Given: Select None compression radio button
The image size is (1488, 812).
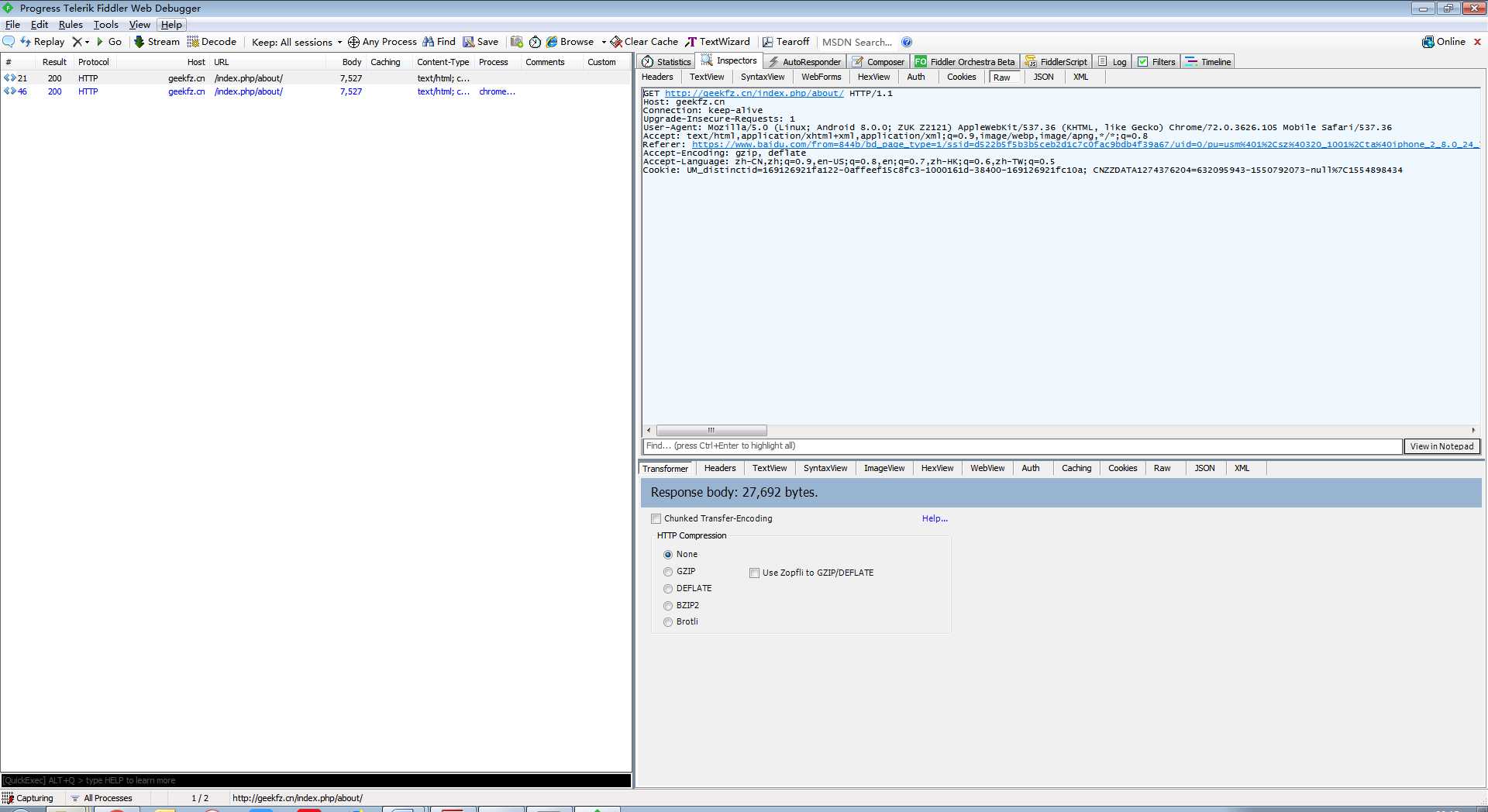Looking at the screenshot, I should point(668,555).
